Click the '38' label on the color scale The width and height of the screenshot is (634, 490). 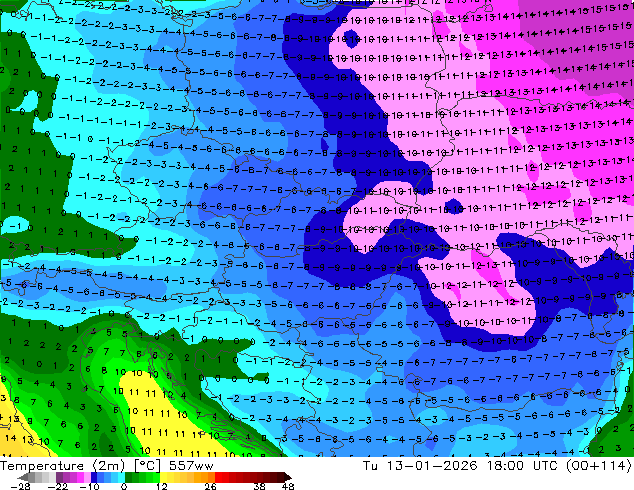tap(260, 486)
